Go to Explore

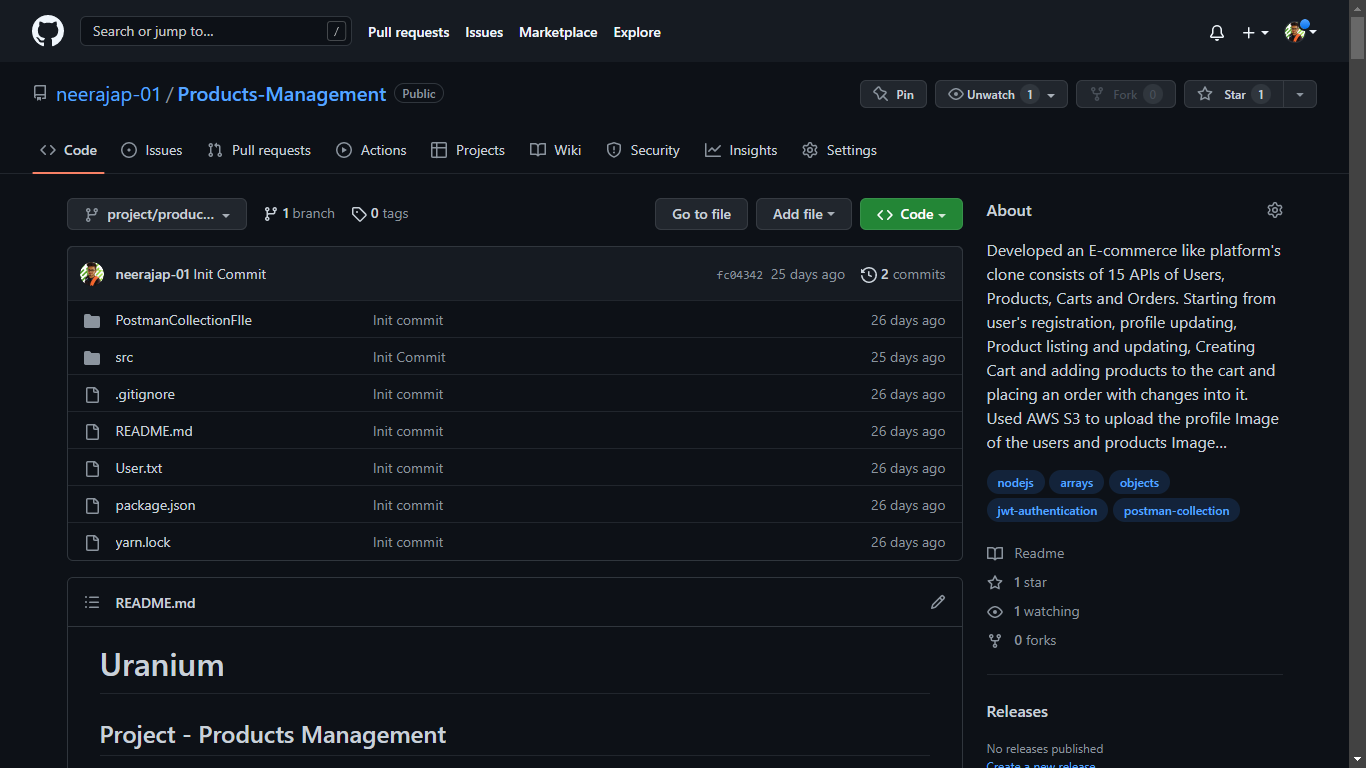coord(637,32)
